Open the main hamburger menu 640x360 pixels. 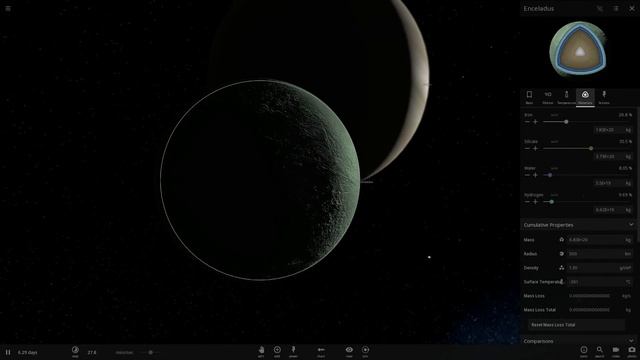(8, 8)
